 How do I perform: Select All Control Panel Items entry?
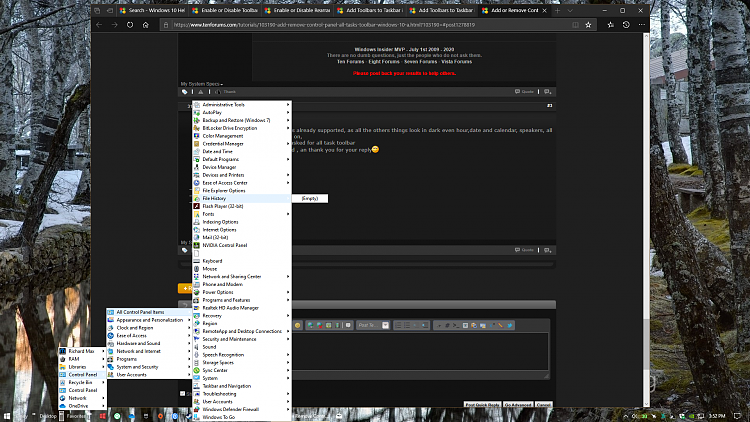click(x=149, y=312)
